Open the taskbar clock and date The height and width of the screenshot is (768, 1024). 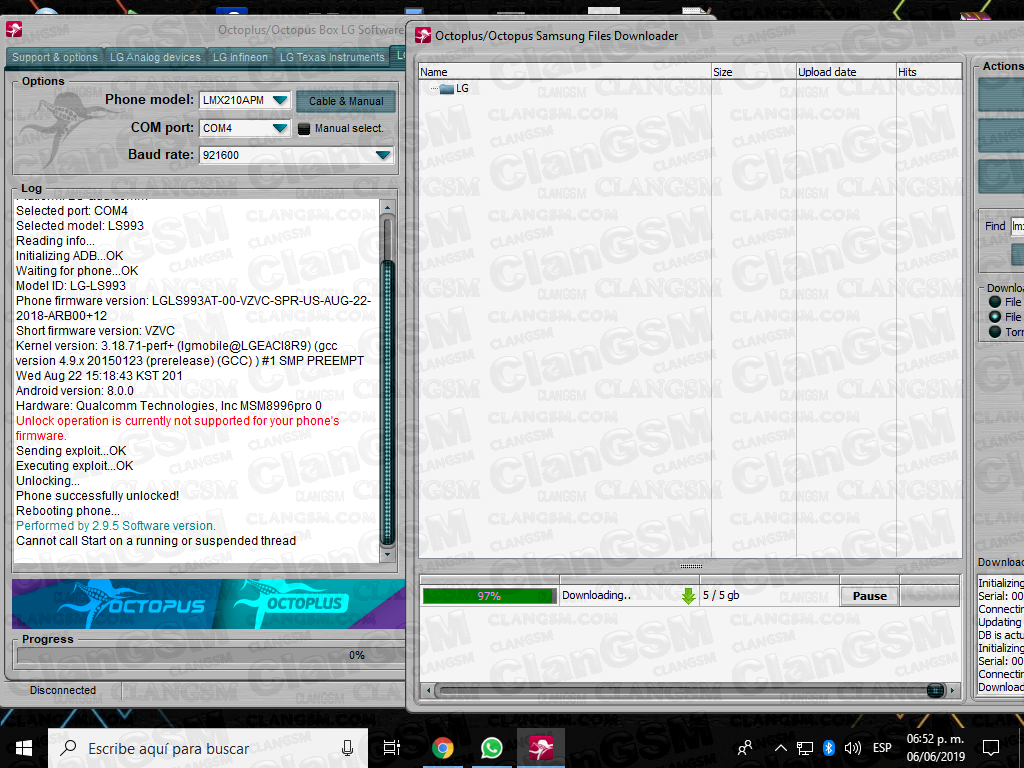click(x=935, y=748)
